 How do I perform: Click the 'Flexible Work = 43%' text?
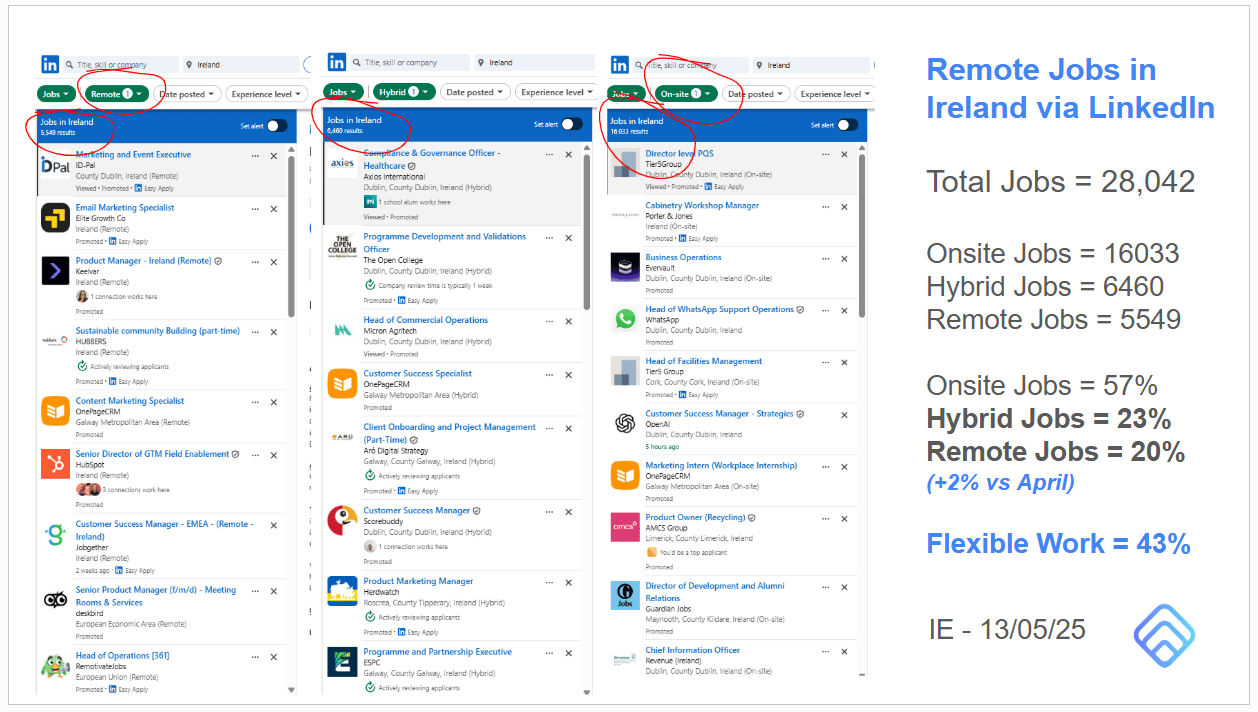tap(1058, 544)
